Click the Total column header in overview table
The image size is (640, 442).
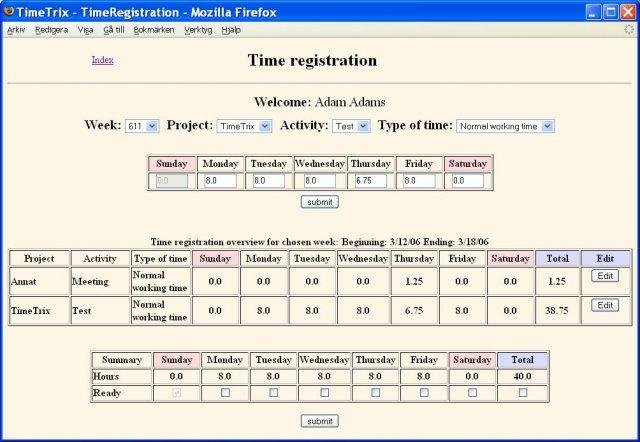click(557, 259)
